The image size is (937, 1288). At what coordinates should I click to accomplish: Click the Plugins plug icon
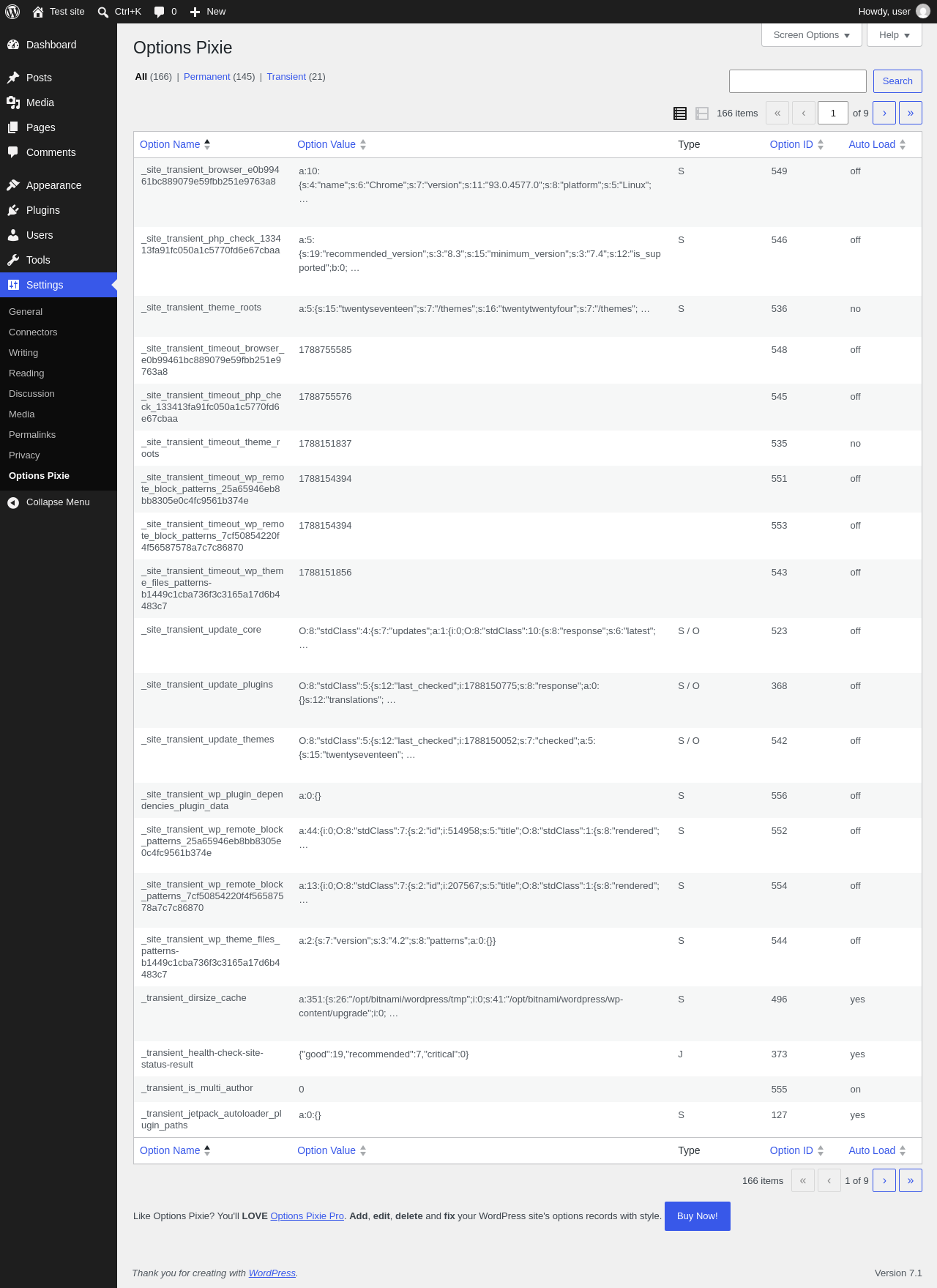click(13, 210)
